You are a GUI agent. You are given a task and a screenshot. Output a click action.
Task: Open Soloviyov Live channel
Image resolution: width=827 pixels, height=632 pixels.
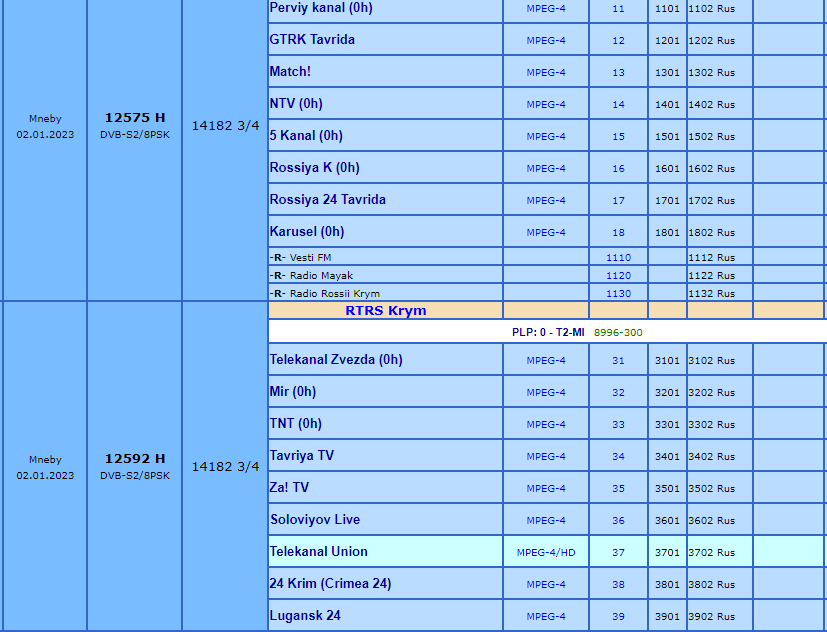[315, 520]
